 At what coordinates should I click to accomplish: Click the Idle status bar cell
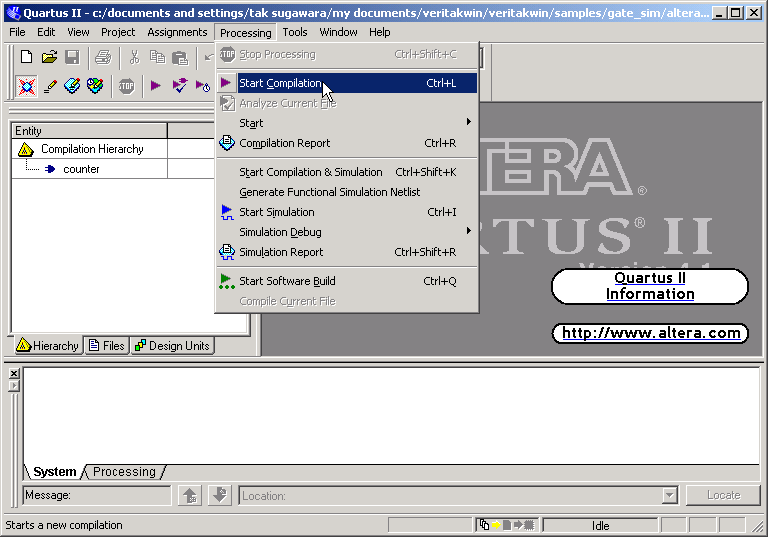(600, 526)
